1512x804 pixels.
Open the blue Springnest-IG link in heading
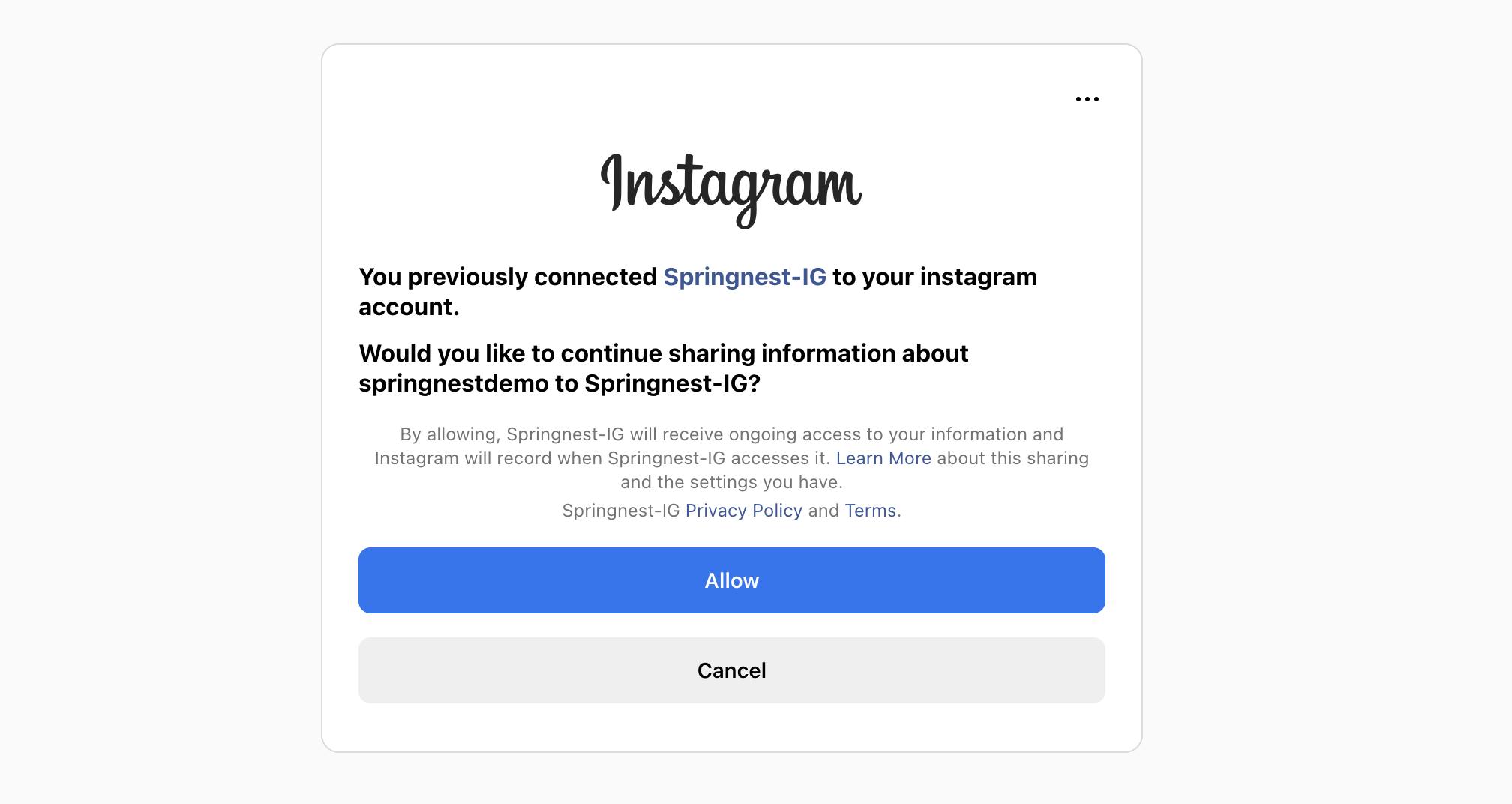point(744,277)
